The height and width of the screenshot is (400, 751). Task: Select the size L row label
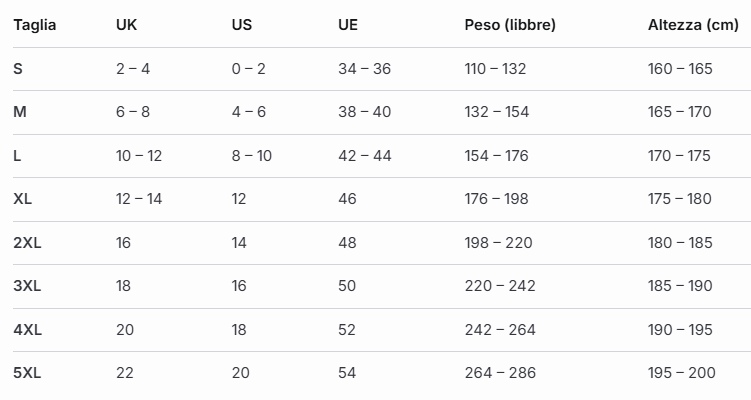coord(18,156)
